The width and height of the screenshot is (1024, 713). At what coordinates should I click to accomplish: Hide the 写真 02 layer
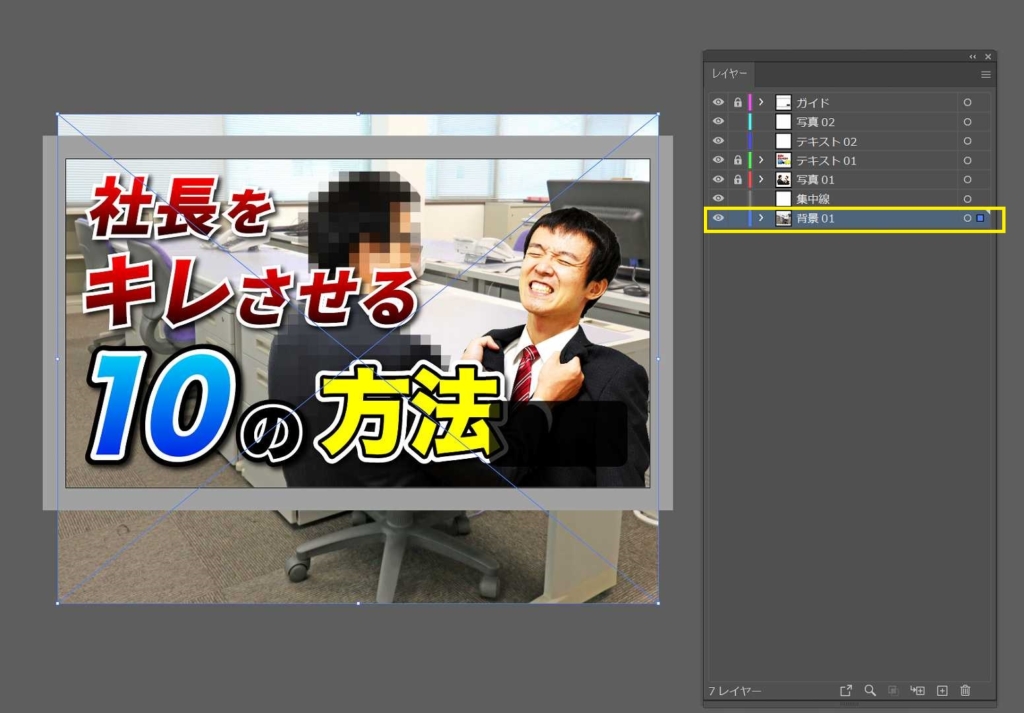[x=718, y=121]
